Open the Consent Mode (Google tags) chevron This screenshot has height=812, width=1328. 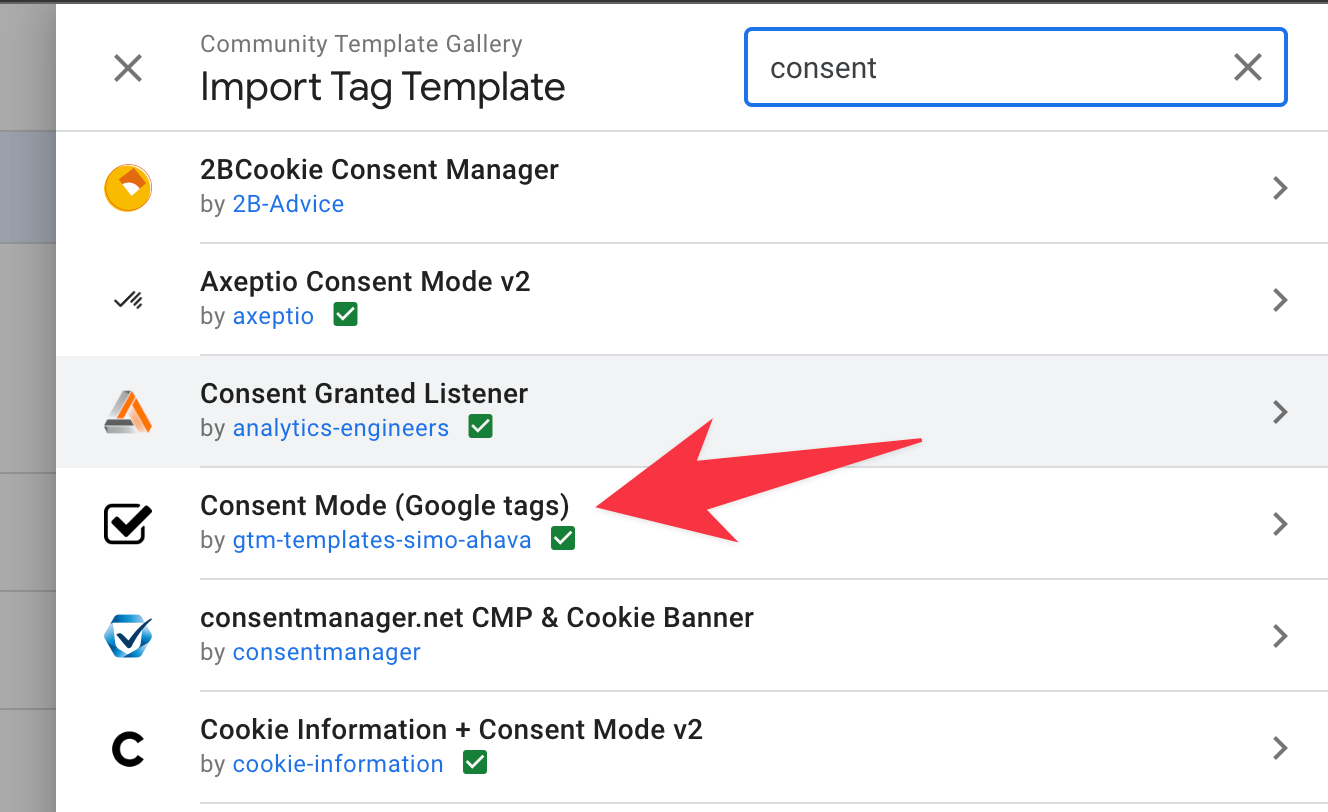click(1279, 524)
